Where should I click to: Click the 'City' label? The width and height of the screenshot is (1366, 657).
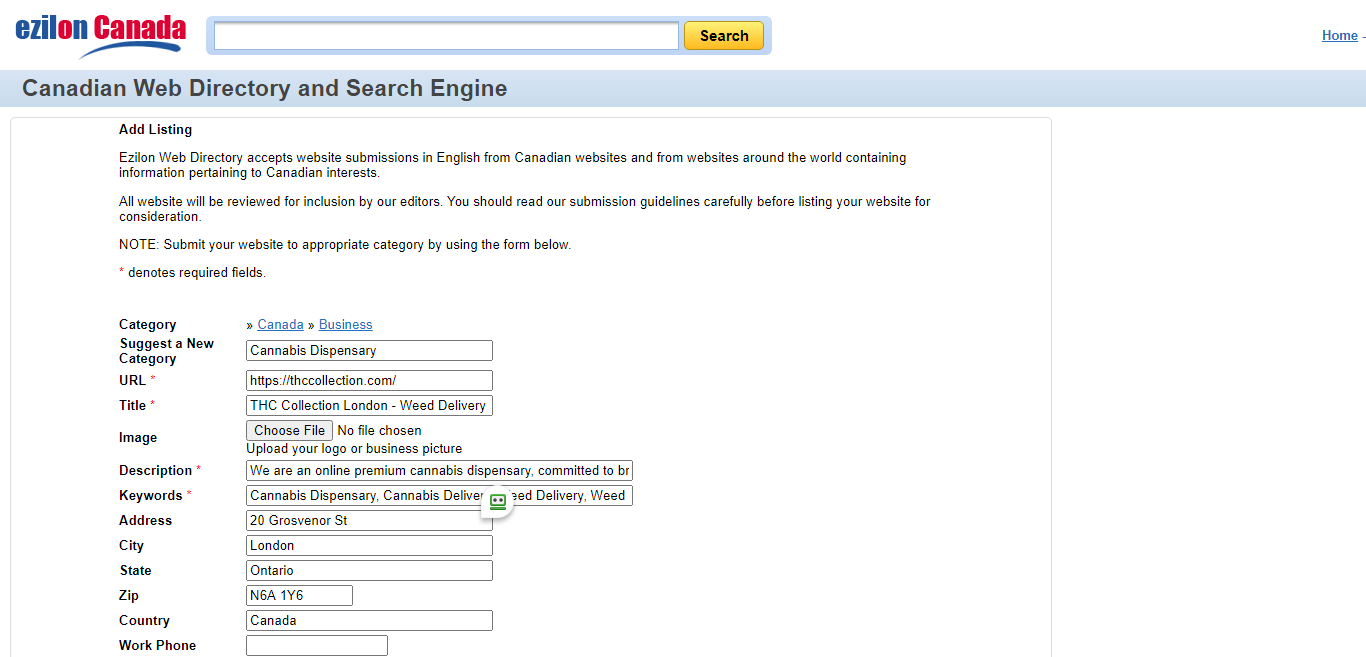click(x=132, y=546)
